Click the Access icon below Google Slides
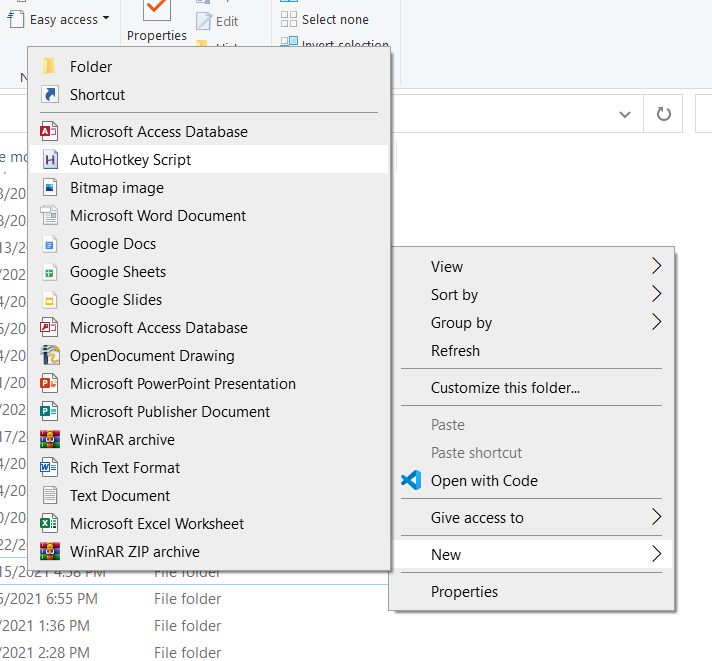Viewport: 712px width, 661px height. click(x=49, y=328)
